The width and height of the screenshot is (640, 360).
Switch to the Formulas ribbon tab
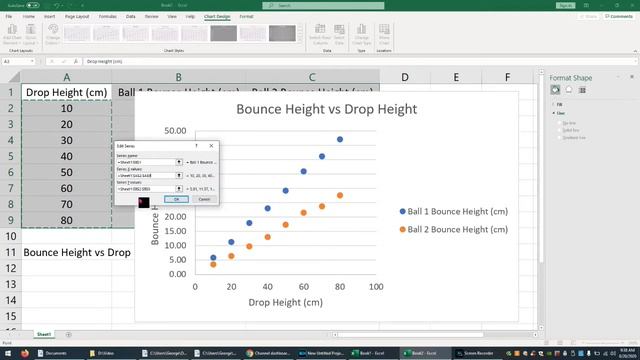coord(107,16)
